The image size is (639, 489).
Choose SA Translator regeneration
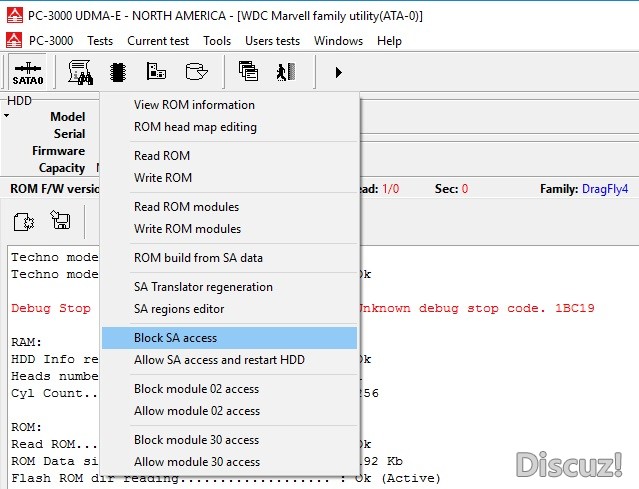point(203,287)
